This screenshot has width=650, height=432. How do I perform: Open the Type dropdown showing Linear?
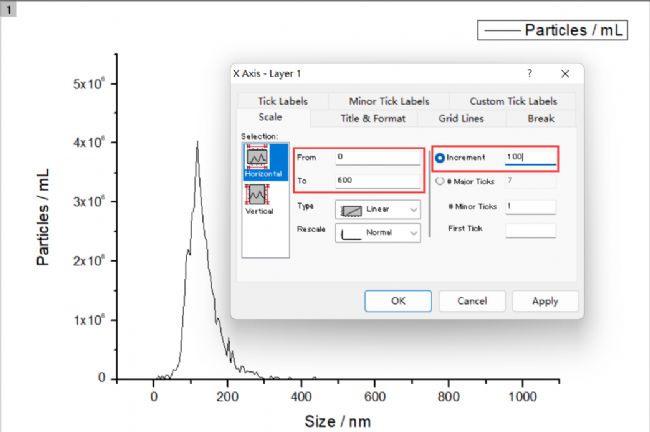378,209
